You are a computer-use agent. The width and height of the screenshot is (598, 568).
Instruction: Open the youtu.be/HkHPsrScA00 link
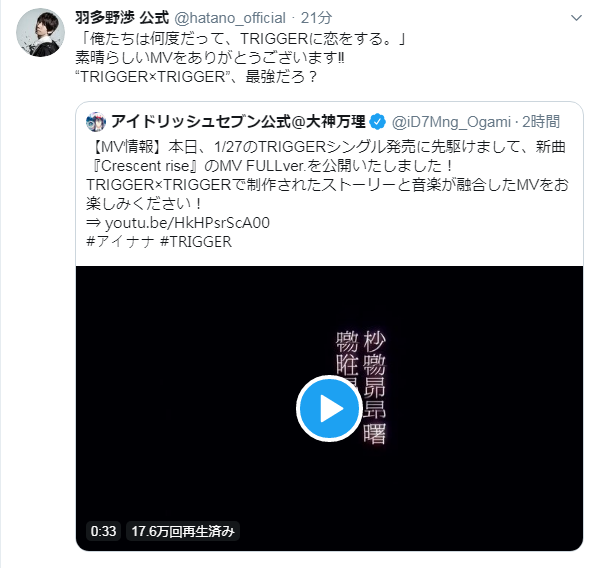187,223
